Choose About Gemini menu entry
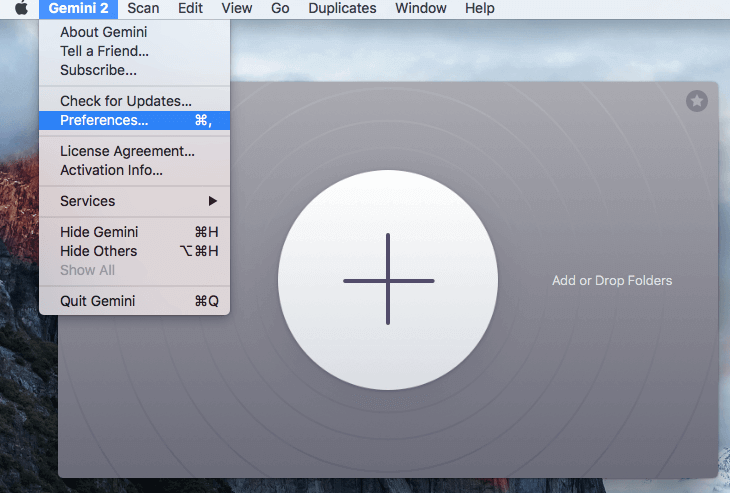The width and height of the screenshot is (730, 493). (103, 32)
